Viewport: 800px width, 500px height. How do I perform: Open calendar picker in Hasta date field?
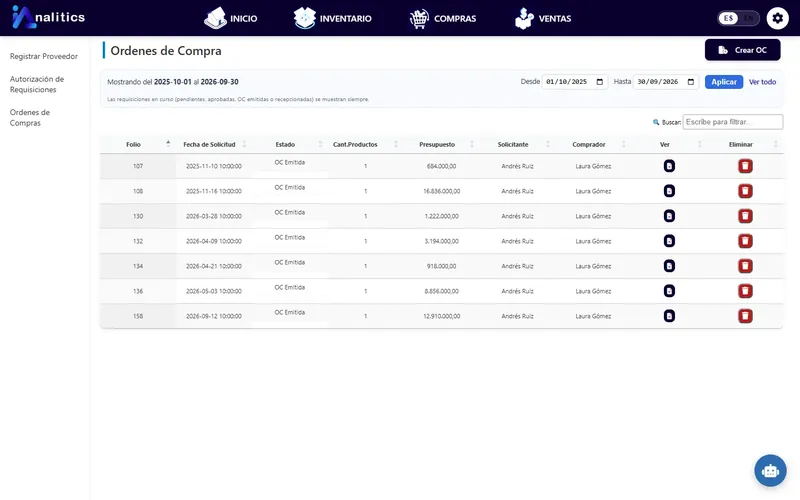click(691, 82)
